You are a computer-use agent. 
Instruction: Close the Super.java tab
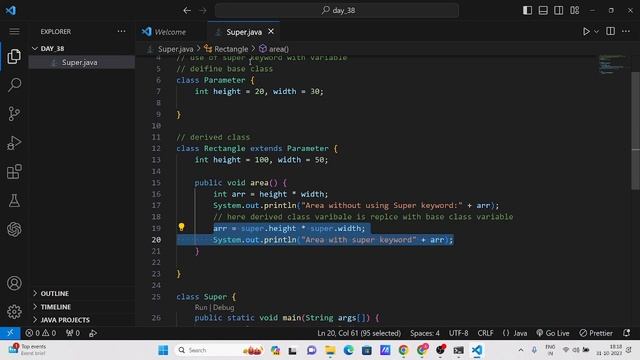[x=271, y=31]
